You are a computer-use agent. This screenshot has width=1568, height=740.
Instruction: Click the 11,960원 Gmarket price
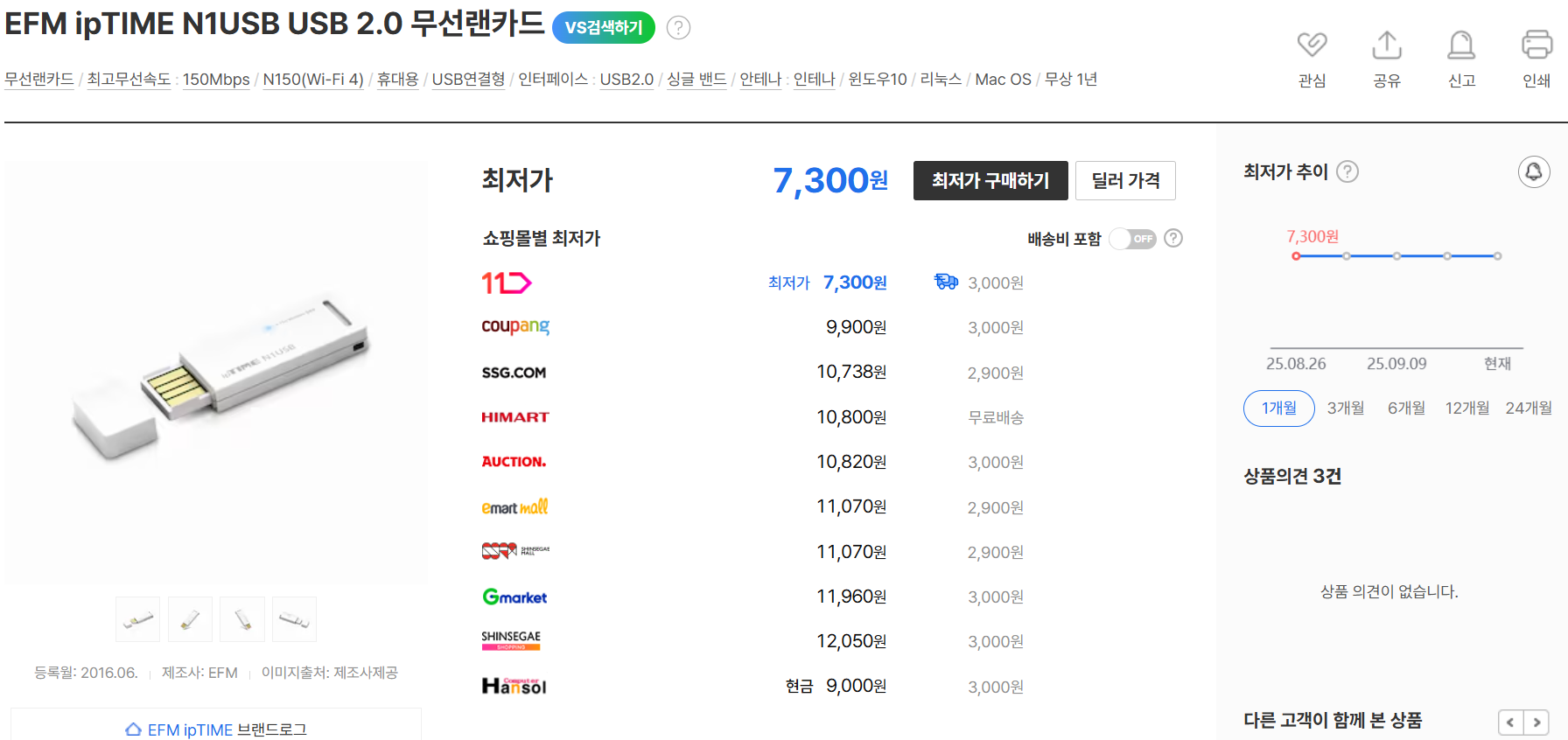point(852,597)
